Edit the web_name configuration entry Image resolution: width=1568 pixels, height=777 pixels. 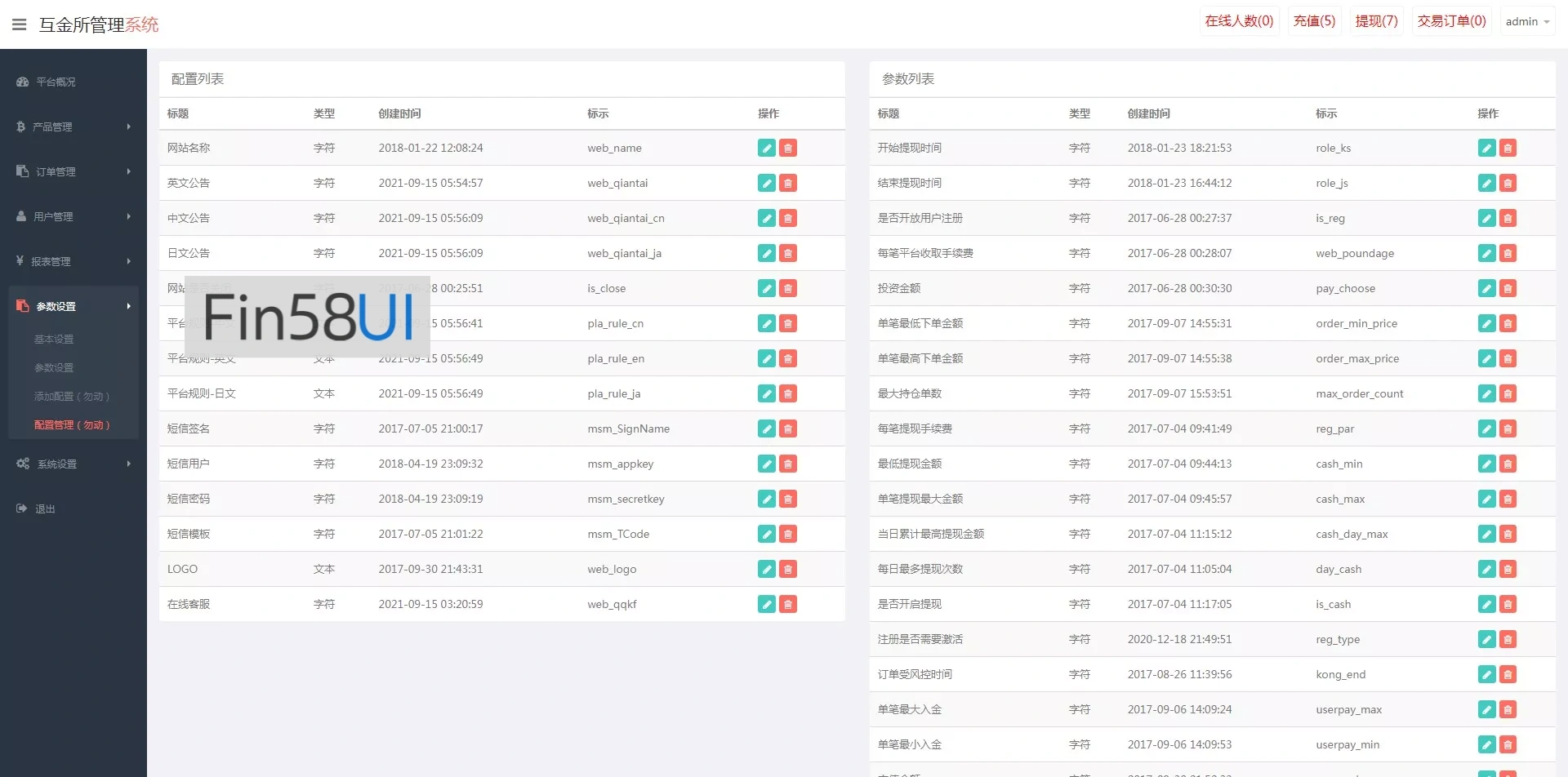(766, 148)
